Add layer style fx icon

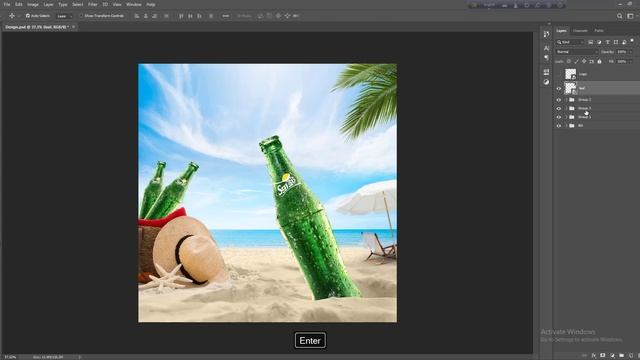[593, 356]
